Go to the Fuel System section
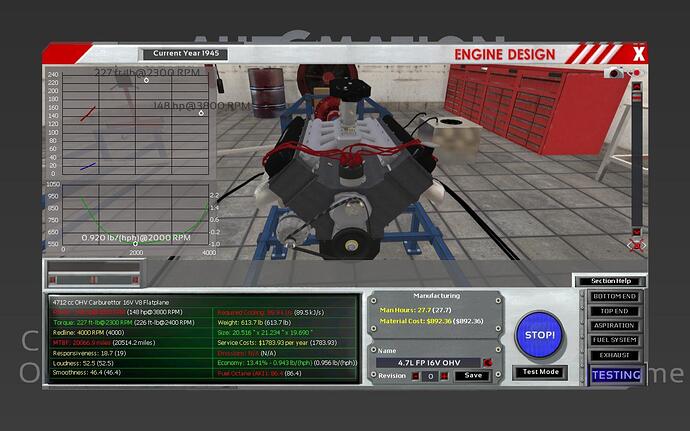690x431 pixels. click(614, 340)
